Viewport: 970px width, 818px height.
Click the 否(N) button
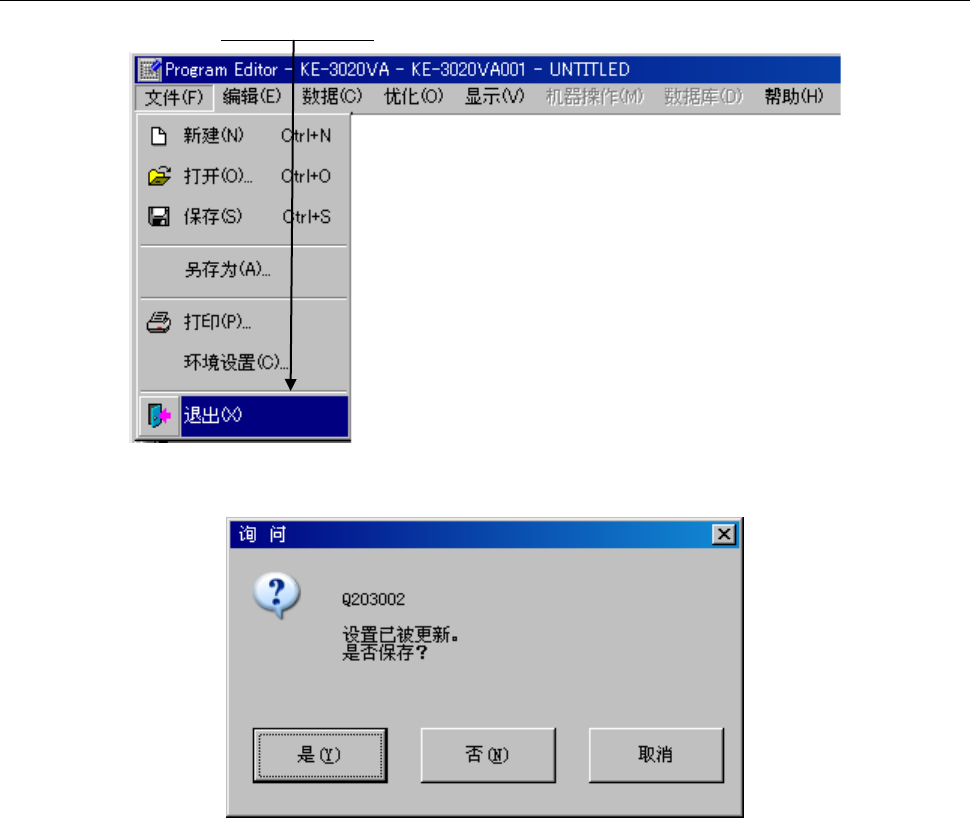point(488,755)
